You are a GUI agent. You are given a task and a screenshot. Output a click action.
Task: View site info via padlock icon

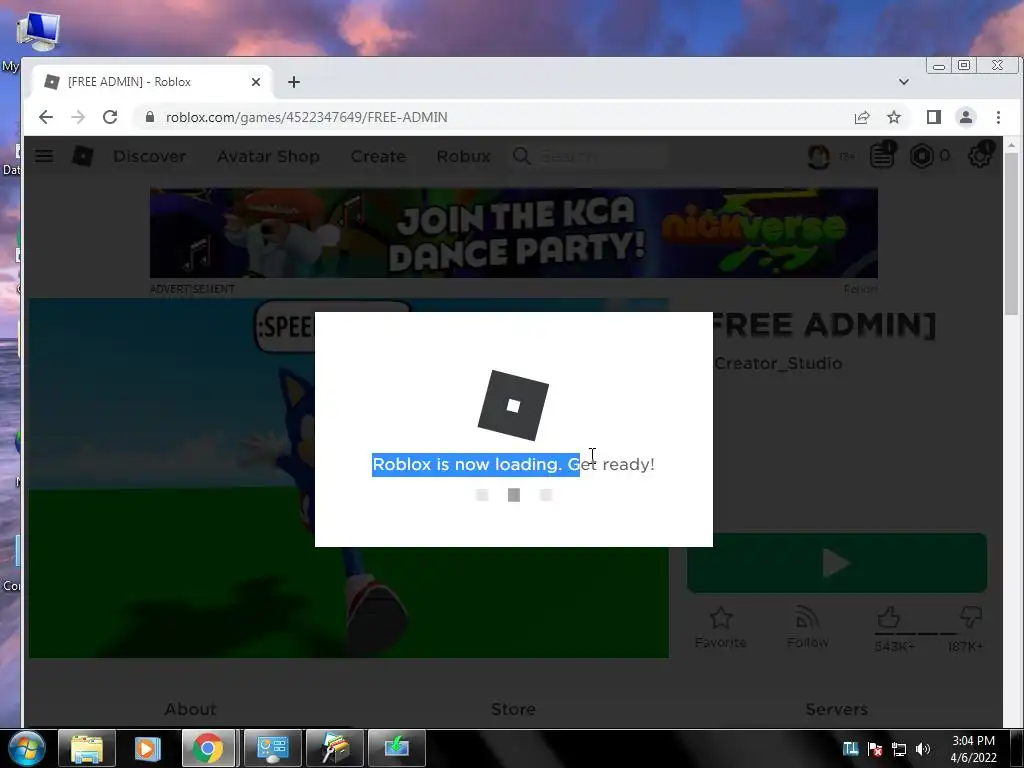150,117
